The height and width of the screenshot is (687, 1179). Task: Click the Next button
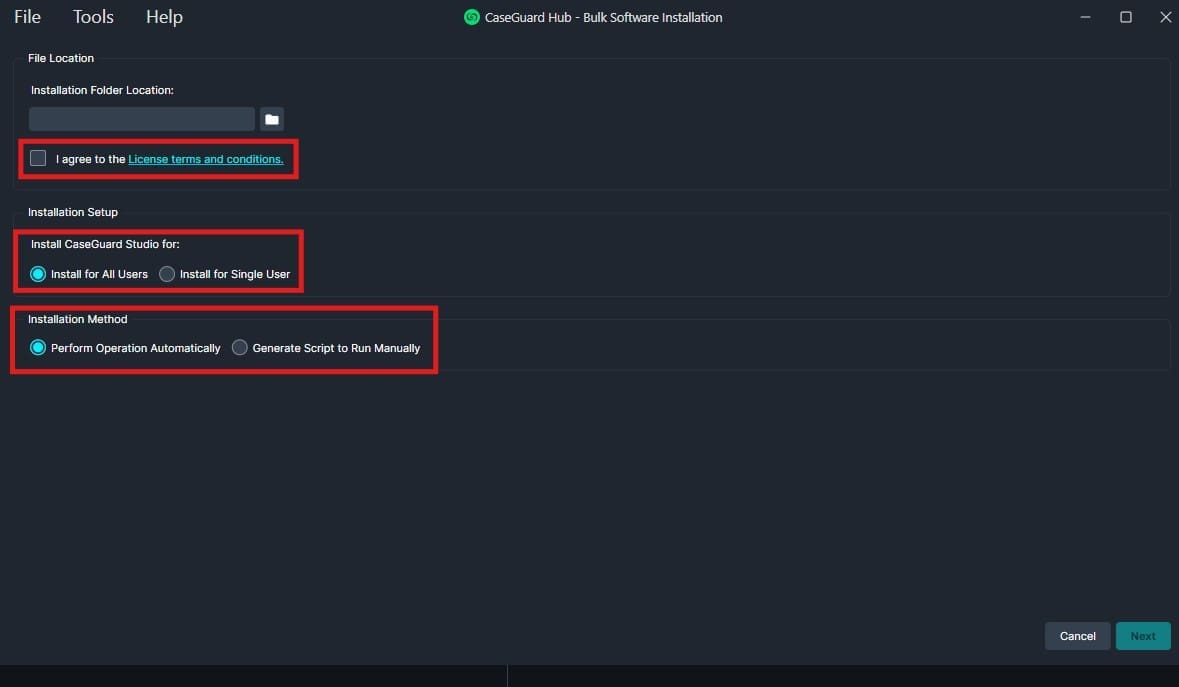pyautogui.click(x=1142, y=636)
